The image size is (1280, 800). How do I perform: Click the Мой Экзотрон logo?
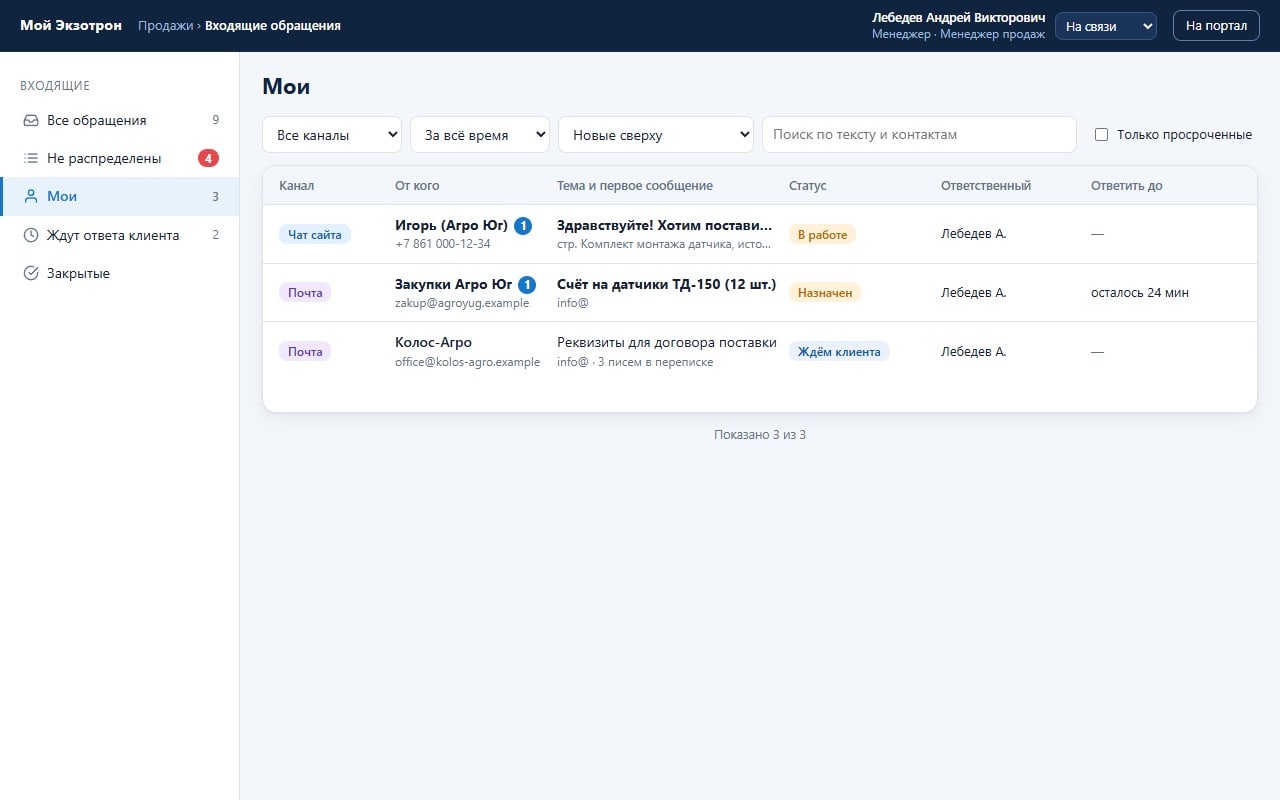point(71,26)
